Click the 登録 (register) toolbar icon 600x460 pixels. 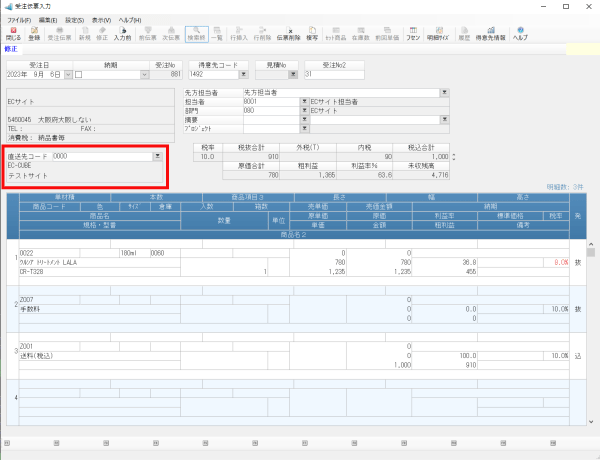[34, 34]
